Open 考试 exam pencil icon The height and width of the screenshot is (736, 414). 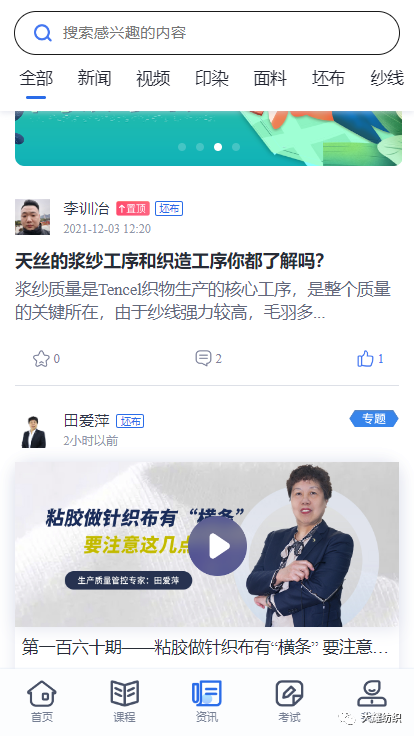click(x=289, y=693)
